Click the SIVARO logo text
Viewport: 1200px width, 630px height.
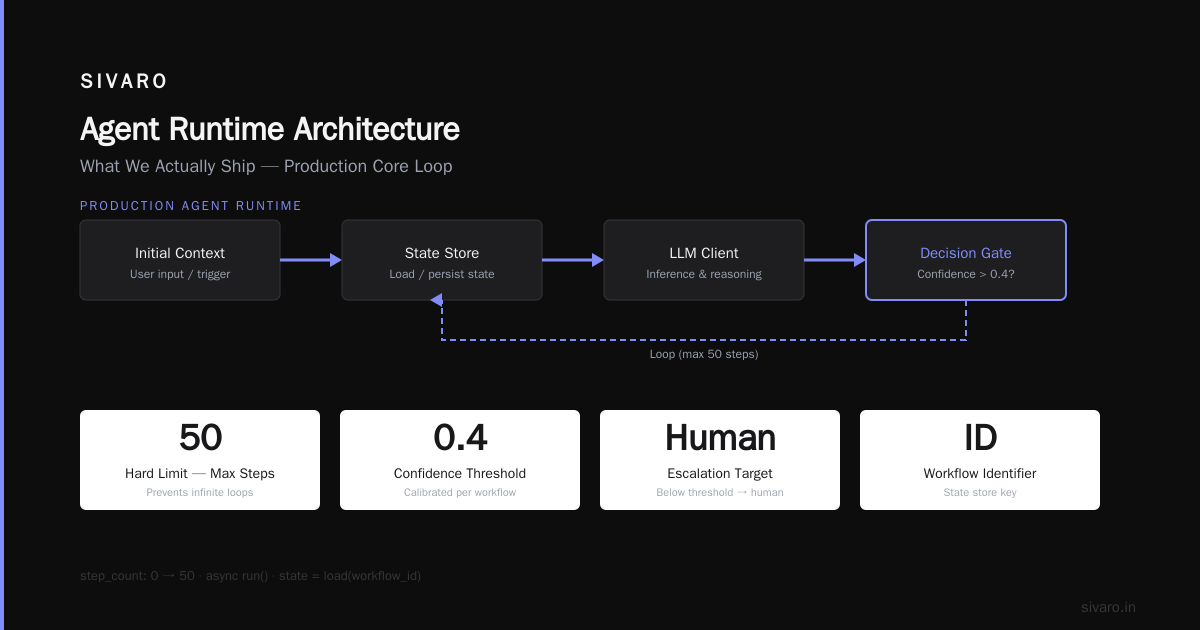pos(124,82)
